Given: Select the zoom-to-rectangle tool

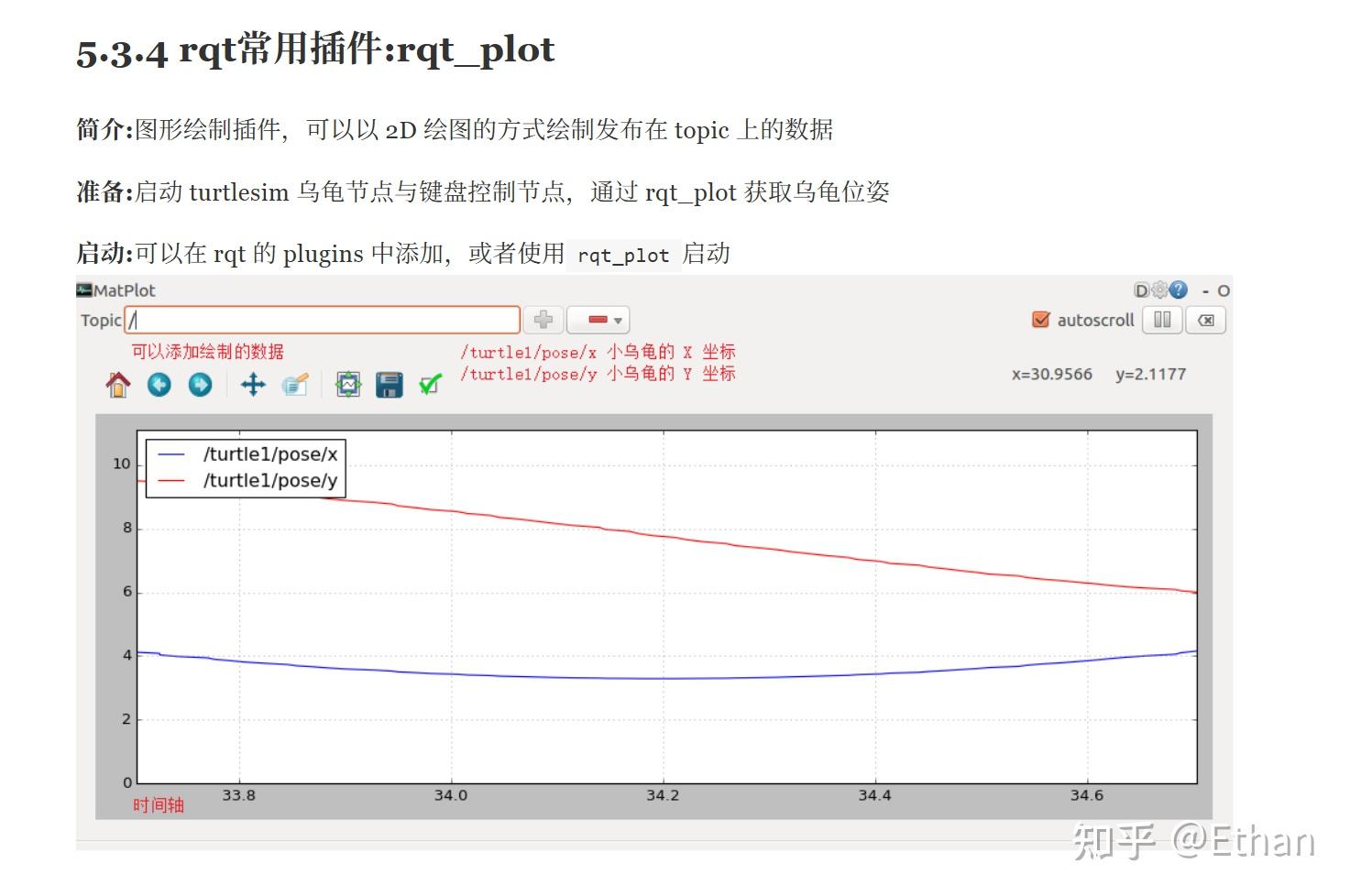Looking at the screenshot, I should click(295, 385).
